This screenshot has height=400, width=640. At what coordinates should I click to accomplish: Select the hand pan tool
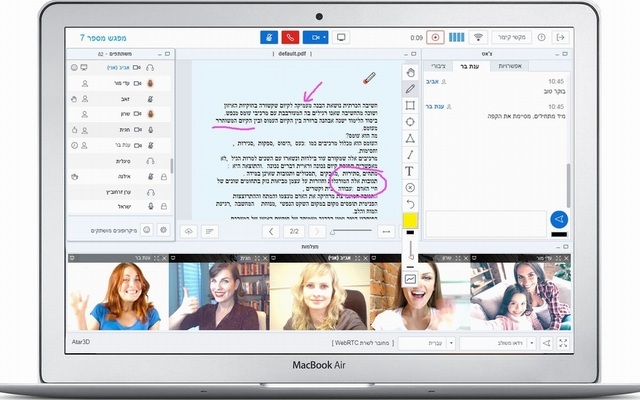[410, 73]
